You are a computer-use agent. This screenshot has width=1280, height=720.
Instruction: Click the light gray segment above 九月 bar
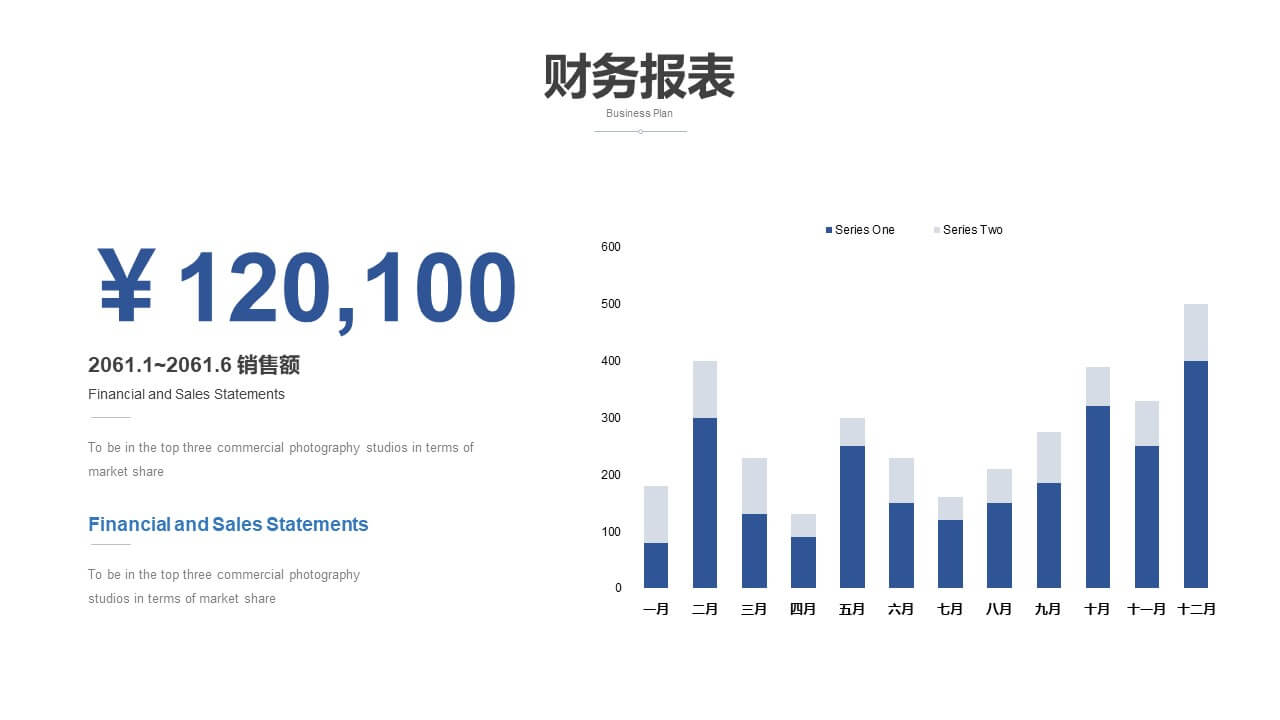coord(1049,457)
